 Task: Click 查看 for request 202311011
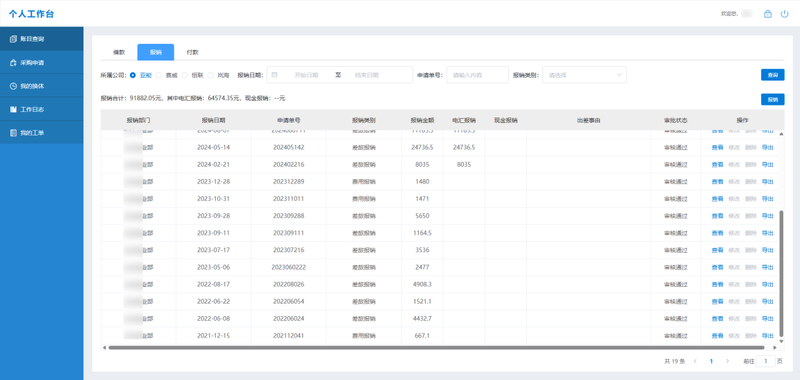717,199
